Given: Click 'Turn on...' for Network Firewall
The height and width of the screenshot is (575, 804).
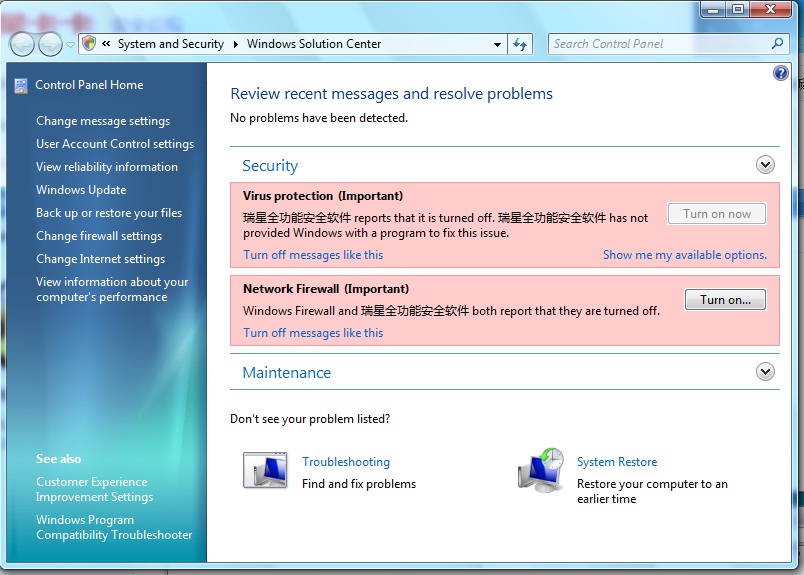Looking at the screenshot, I should point(725,300).
